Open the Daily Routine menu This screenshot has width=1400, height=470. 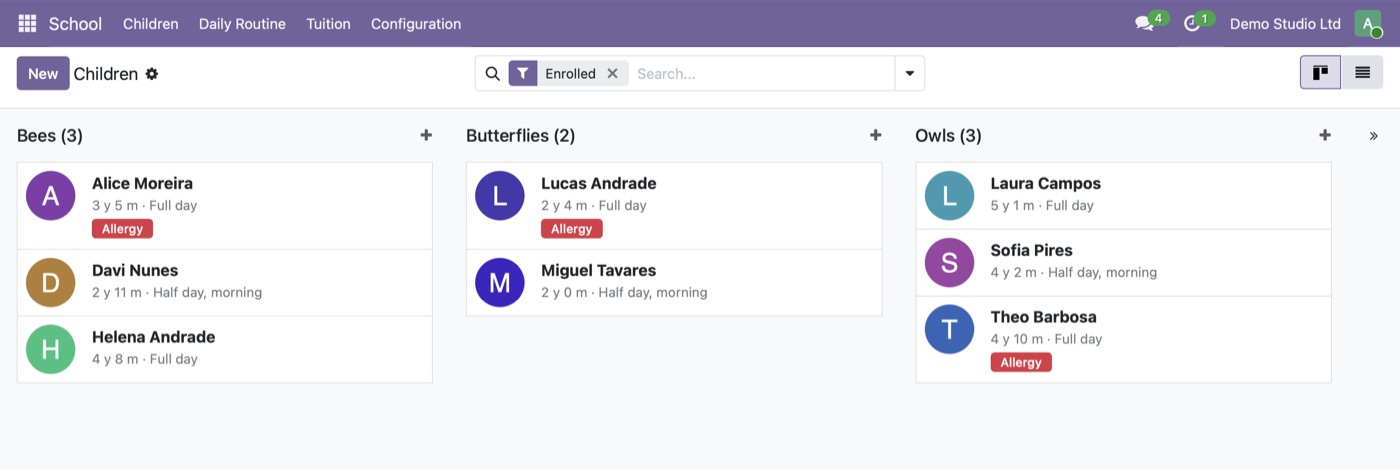pyautogui.click(x=242, y=23)
